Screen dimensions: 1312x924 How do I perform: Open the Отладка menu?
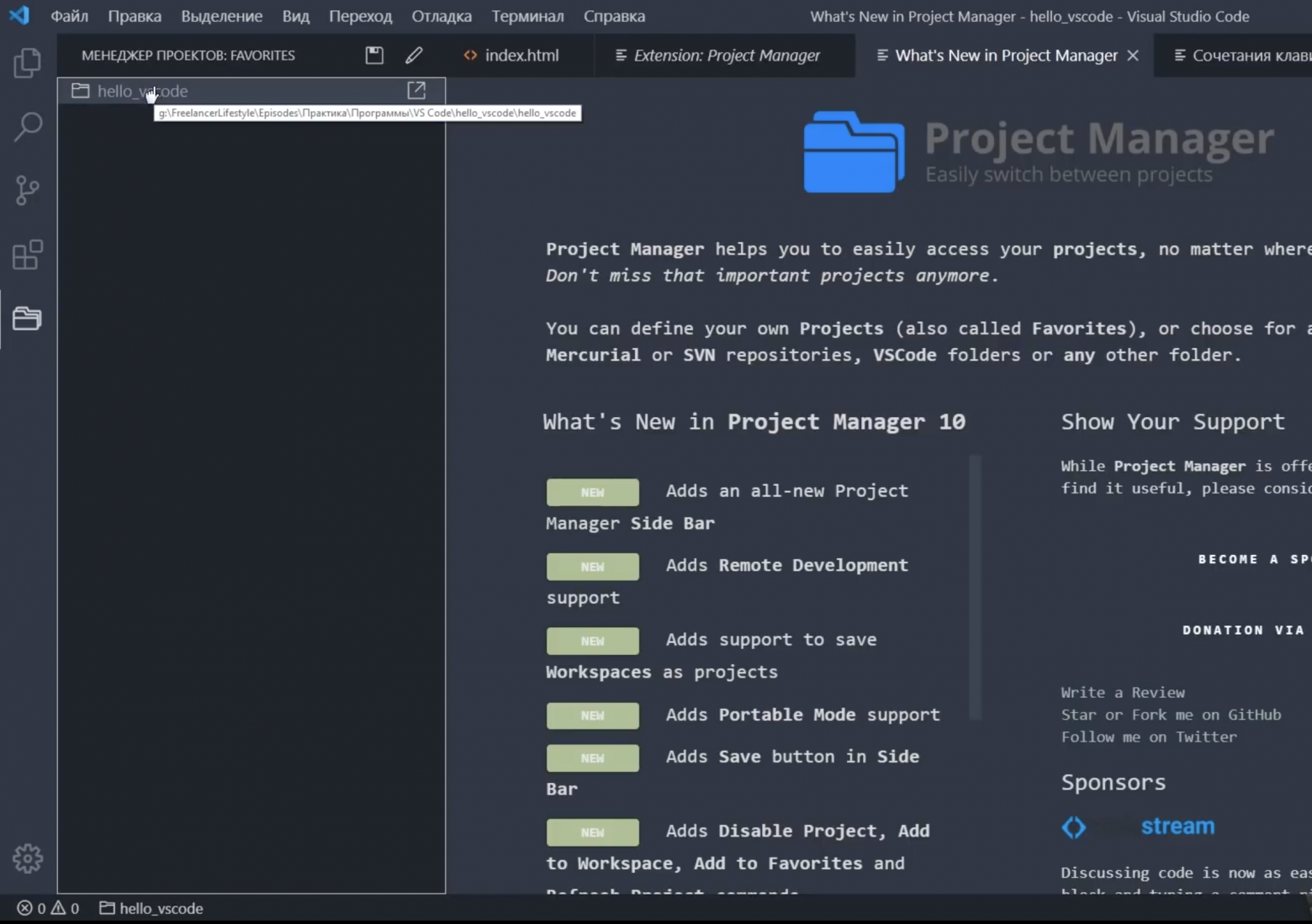pos(442,16)
